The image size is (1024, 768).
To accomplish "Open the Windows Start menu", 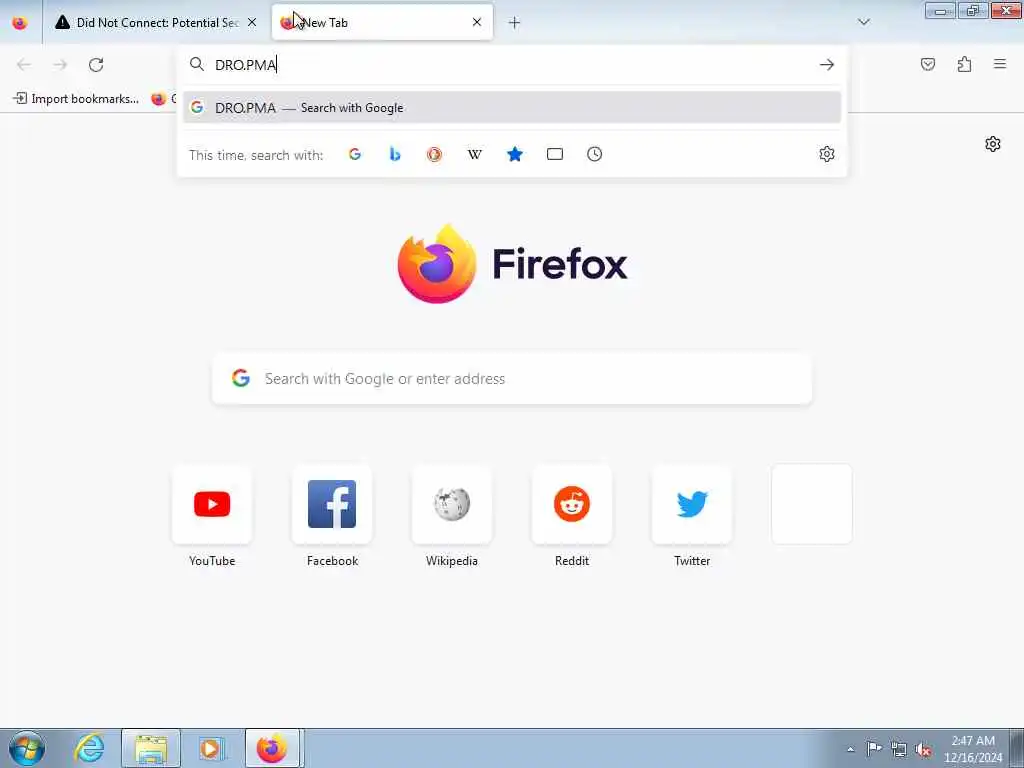I will click(x=27, y=748).
